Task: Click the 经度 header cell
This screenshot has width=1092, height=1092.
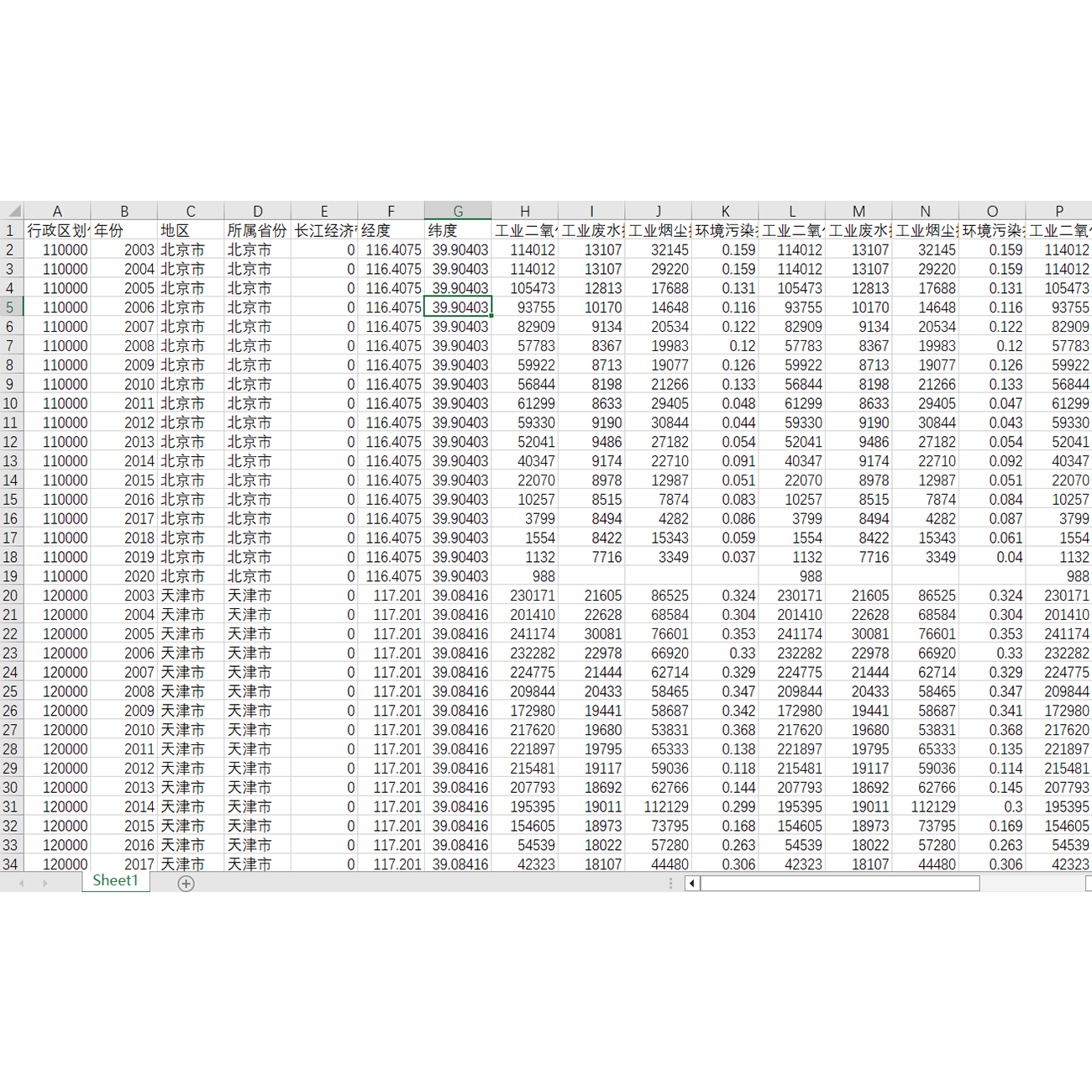Action: (x=391, y=230)
